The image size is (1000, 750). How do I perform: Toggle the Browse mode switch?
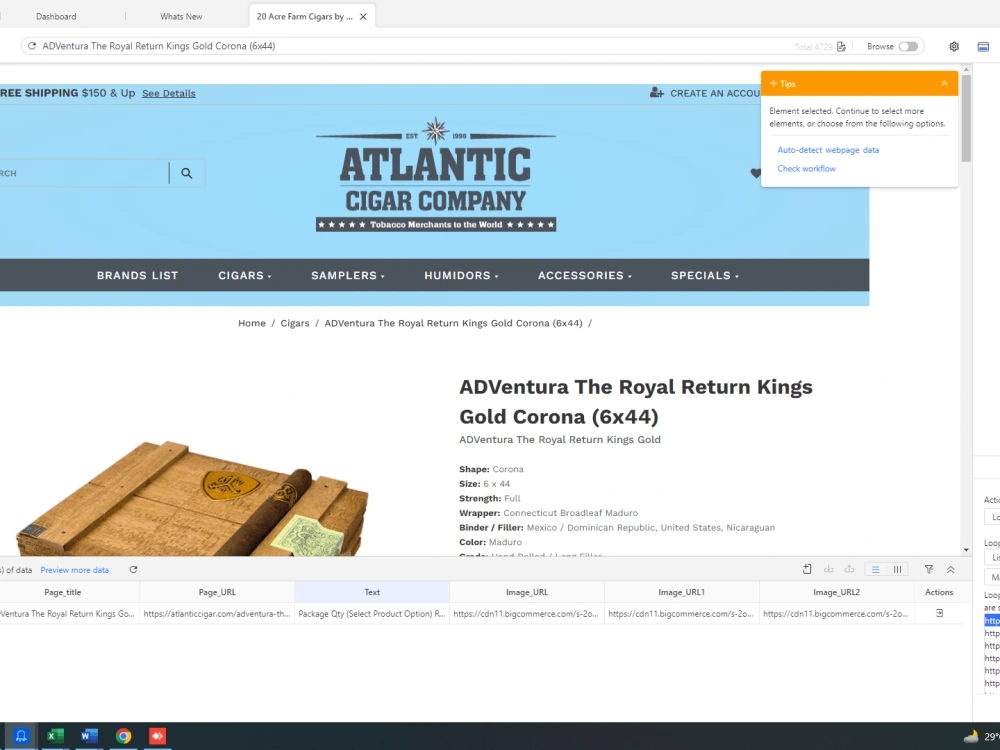[908, 47]
